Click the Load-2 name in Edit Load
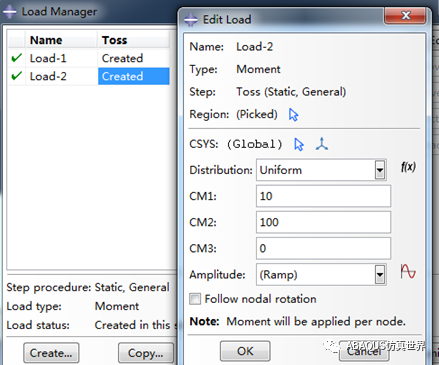The width and height of the screenshot is (439, 365). 254,47
